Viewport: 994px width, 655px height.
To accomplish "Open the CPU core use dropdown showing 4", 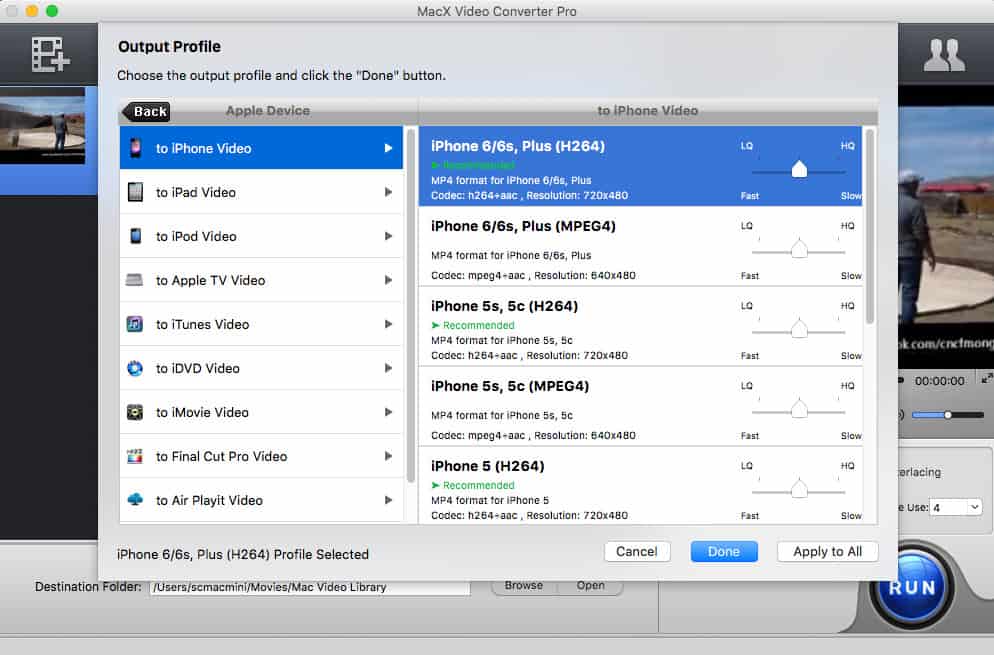I will [x=956, y=507].
